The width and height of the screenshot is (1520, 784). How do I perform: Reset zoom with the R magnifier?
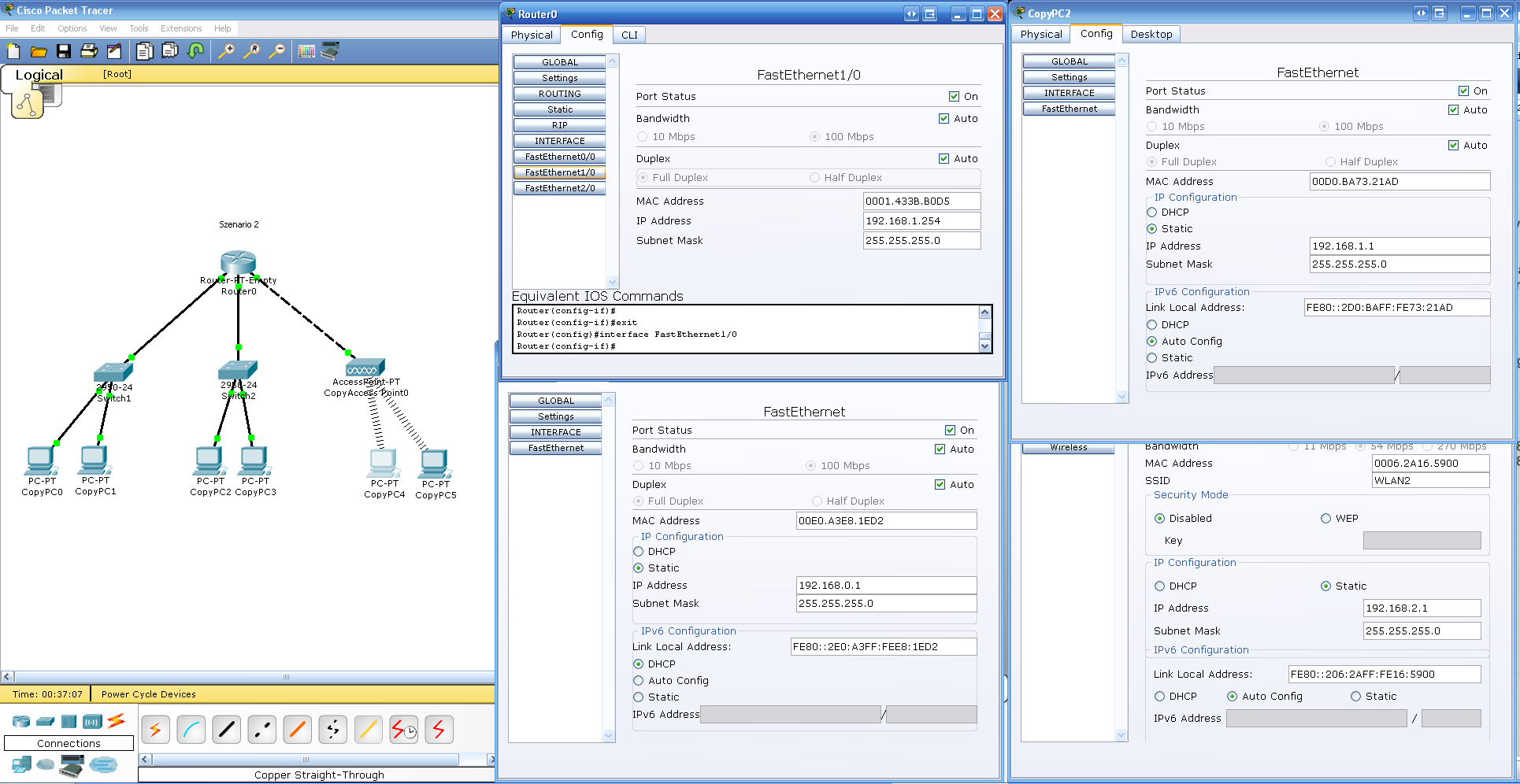click(x=251, y=51)
